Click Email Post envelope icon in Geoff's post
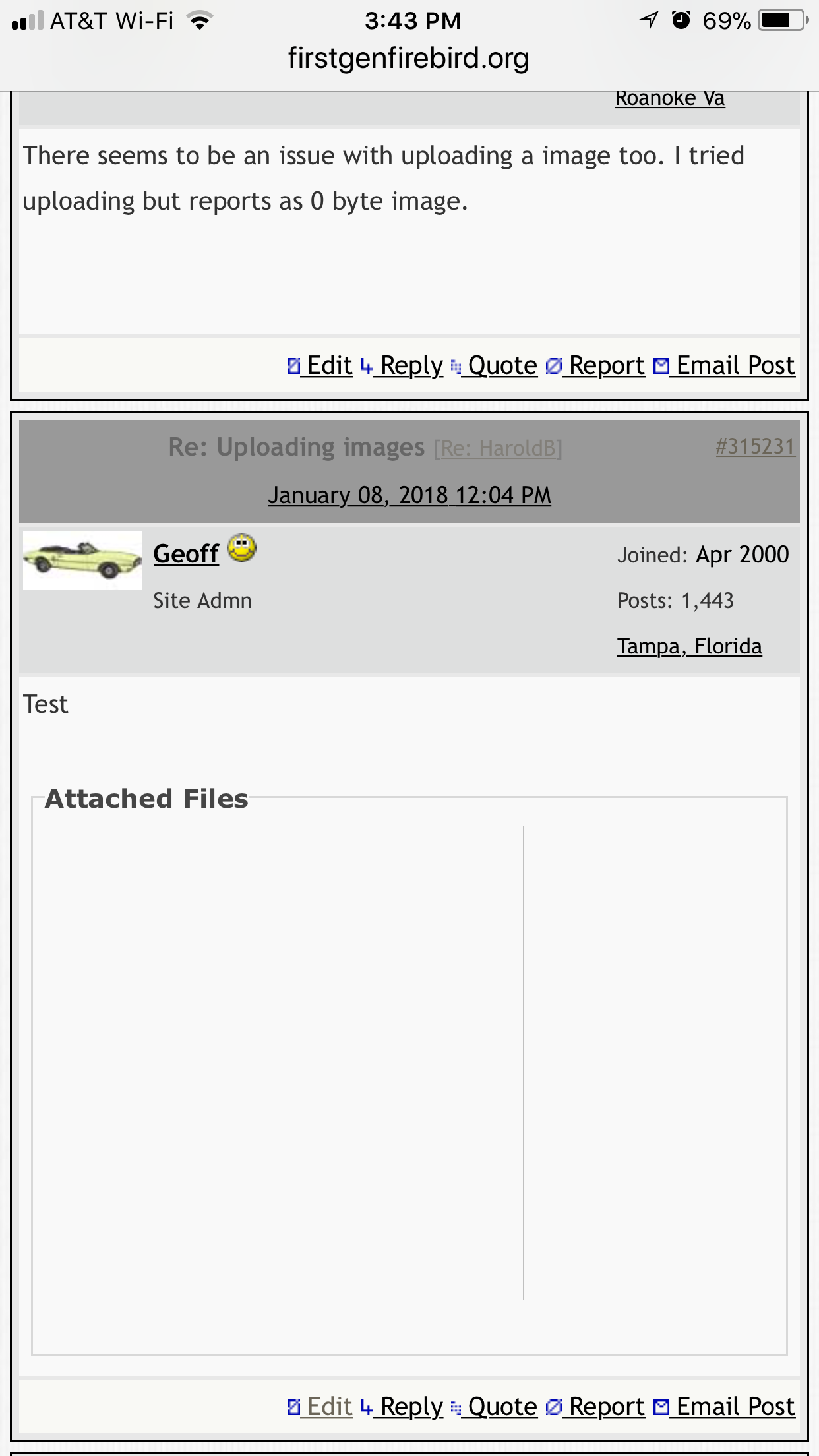The height and width of the screenshot is (1456, 819). click(661, 1407)
